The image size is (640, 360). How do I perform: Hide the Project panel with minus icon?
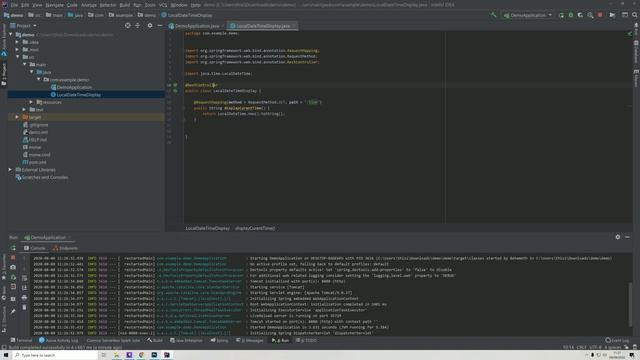(x=160, y=26)
